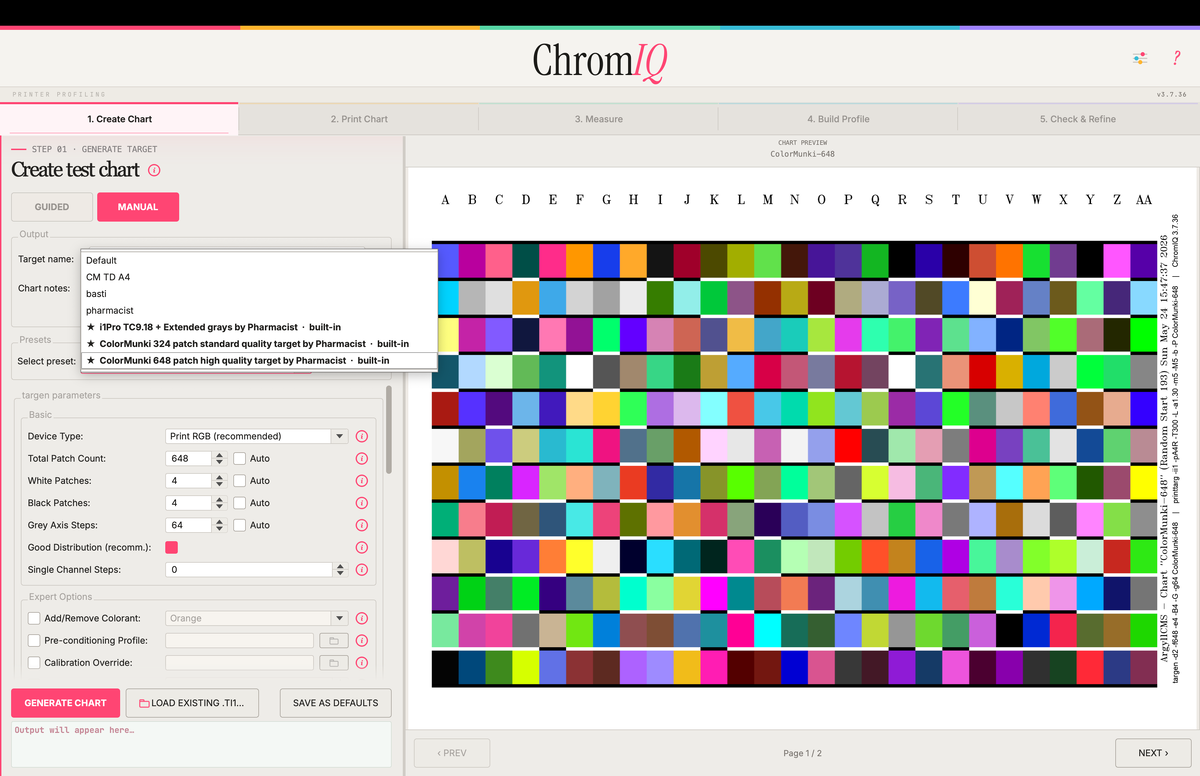Click the PREV page button
The image size is (1200, 776).
click(x=452, y=753)
